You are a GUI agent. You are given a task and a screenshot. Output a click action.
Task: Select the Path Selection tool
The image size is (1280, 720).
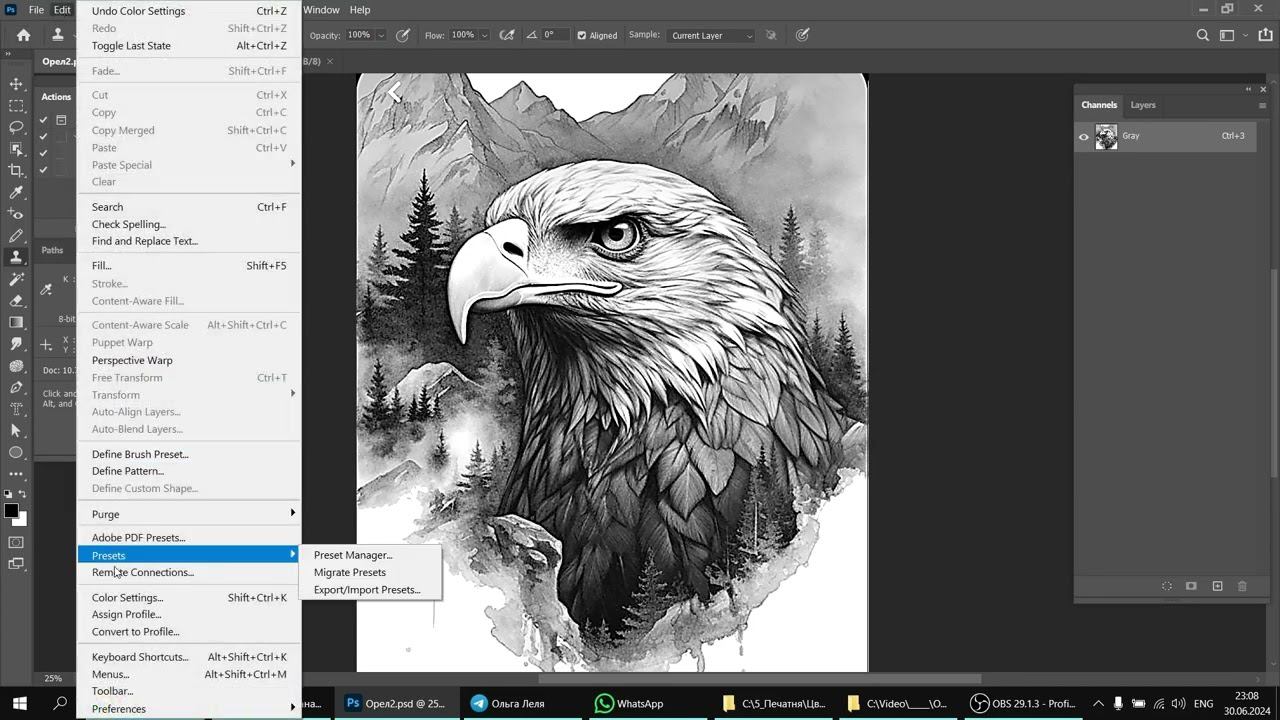[16, 430]
